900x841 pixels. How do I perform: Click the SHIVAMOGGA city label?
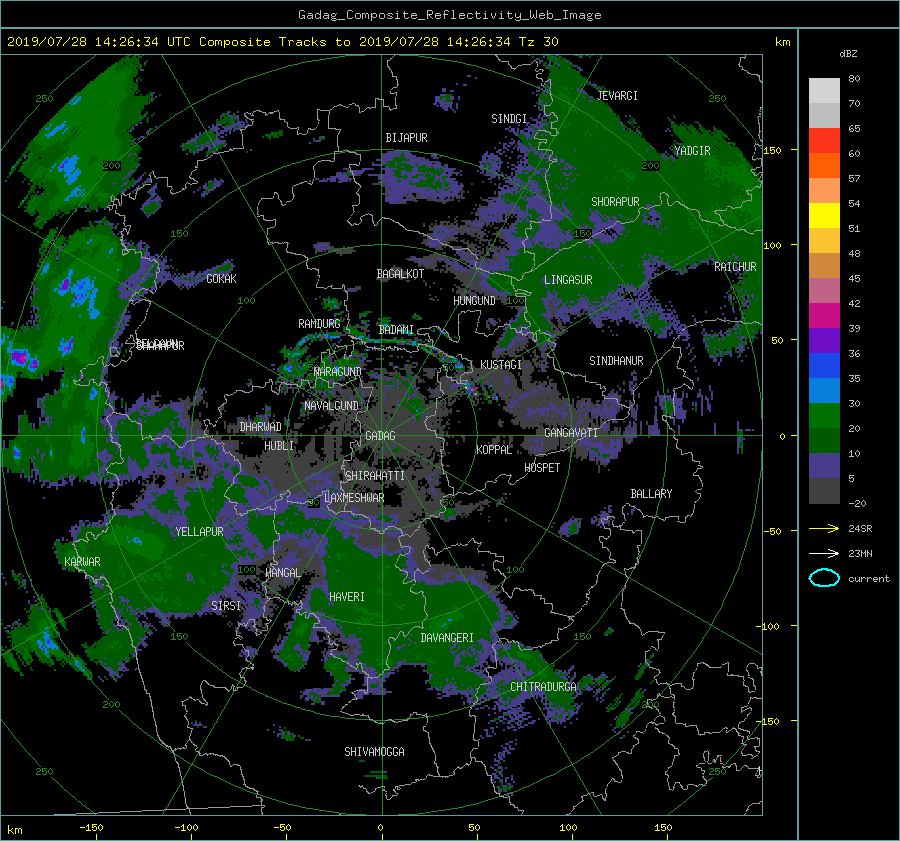pos(374,751)
